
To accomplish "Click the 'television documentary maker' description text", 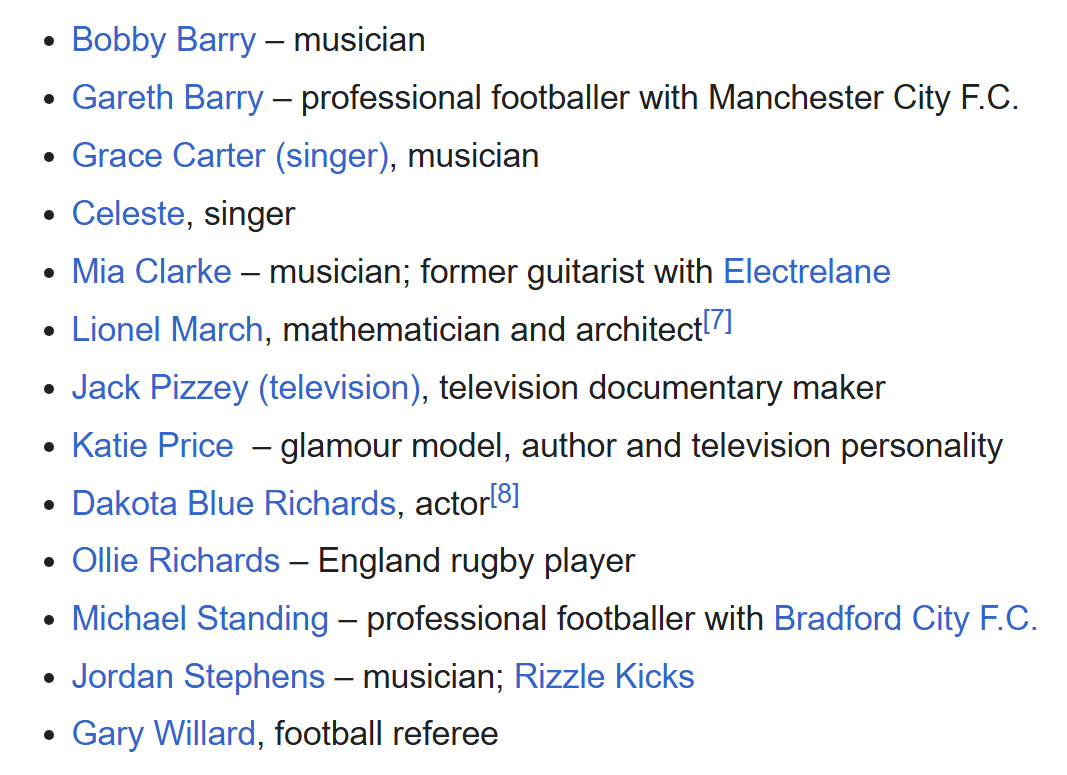I will [x=662, y=388].
